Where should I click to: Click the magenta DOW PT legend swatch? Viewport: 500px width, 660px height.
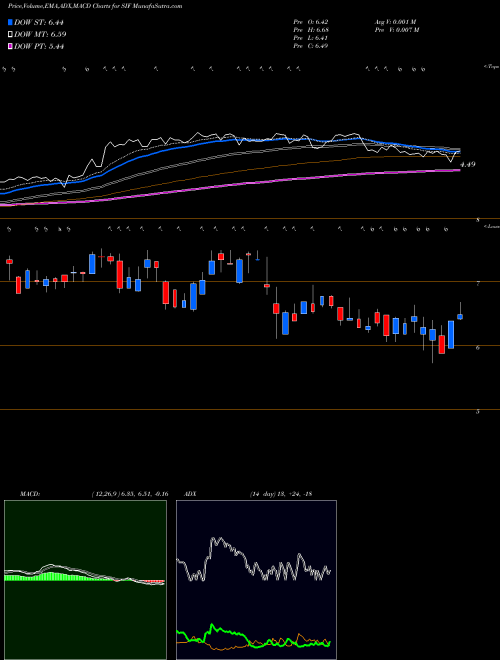tap(10, 46)
